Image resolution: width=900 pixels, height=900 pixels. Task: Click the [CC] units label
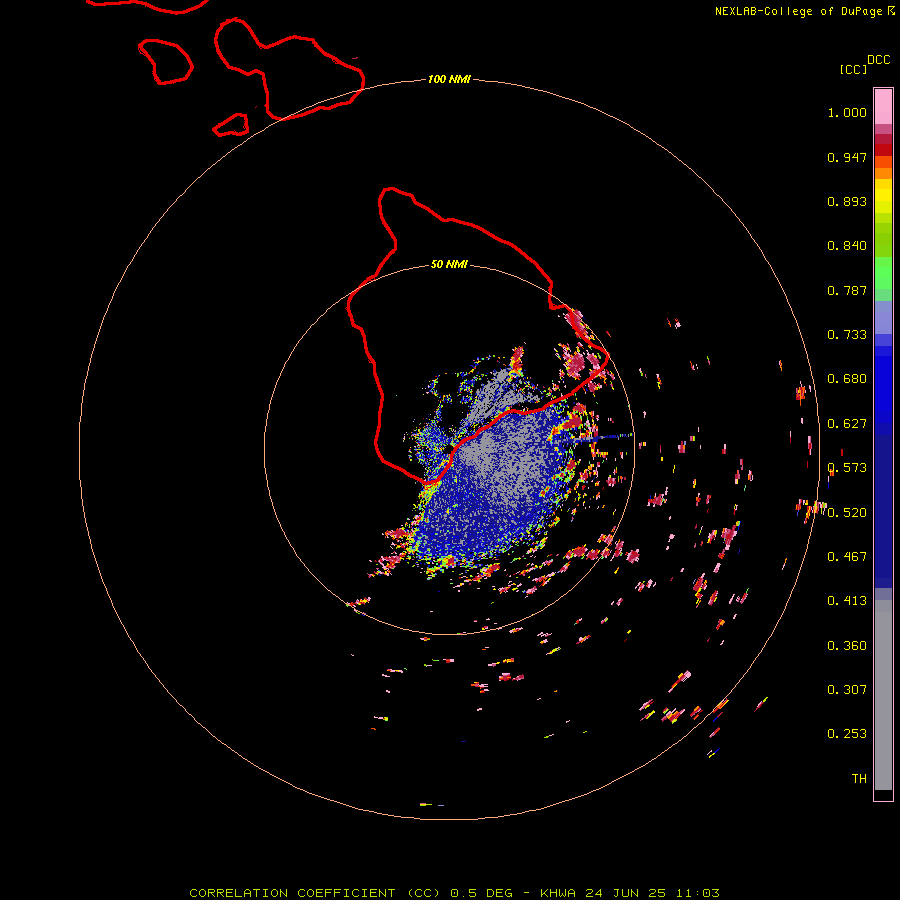pos(853,69)
